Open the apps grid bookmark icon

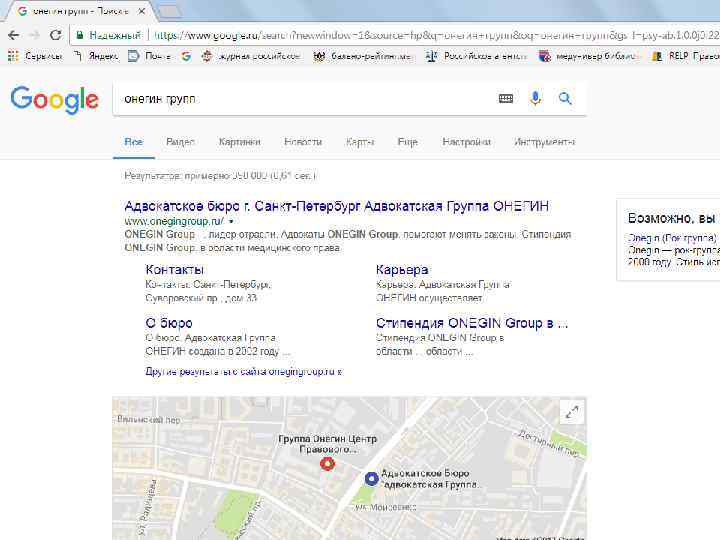[13, 56]
